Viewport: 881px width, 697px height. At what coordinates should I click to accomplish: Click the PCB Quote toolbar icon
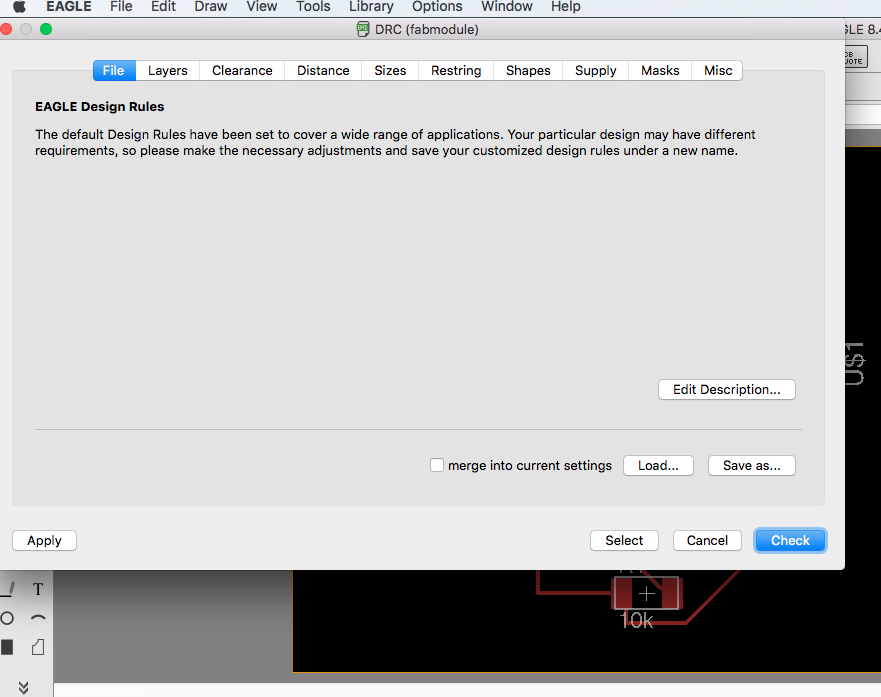[x=855, y=57]
